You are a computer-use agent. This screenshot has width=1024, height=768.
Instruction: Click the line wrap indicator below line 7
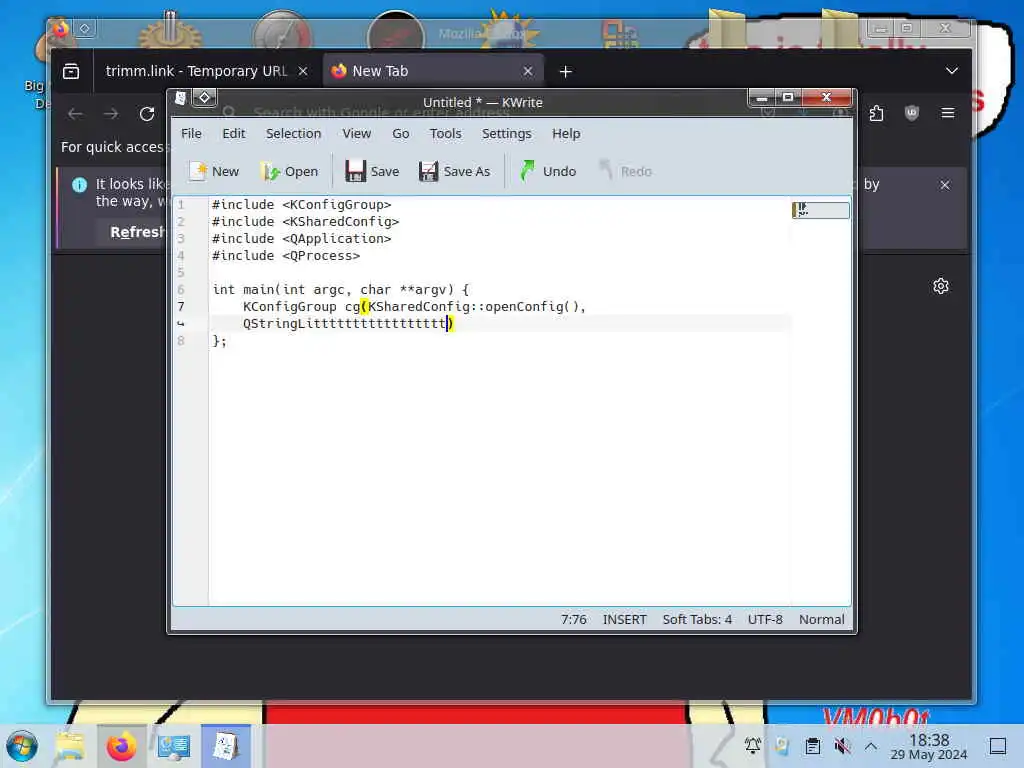(x=181, y=323)
